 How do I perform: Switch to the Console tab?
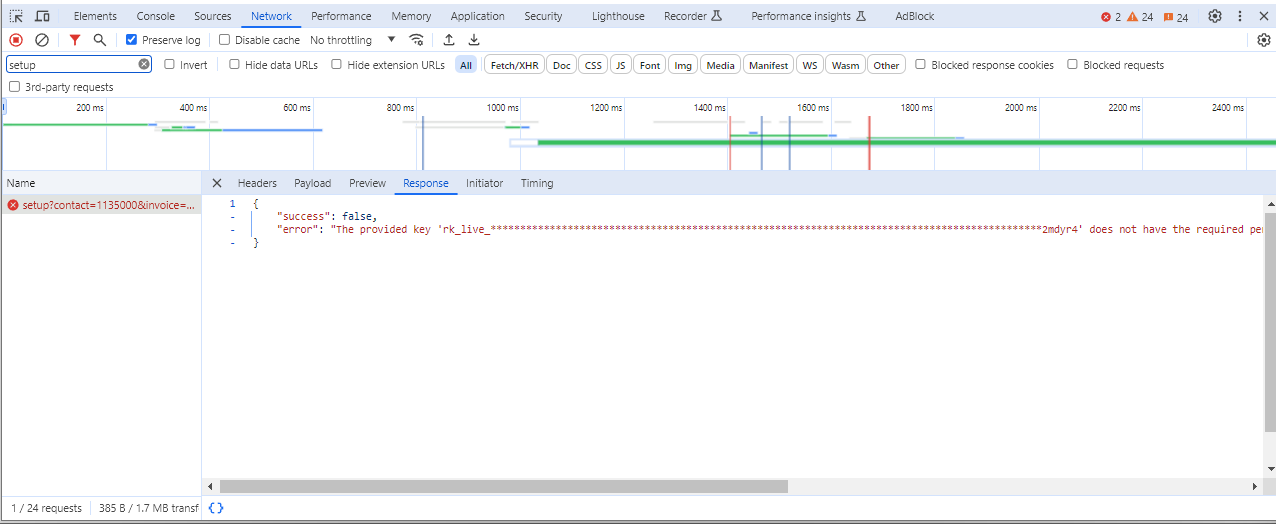(x=155, y=16)
